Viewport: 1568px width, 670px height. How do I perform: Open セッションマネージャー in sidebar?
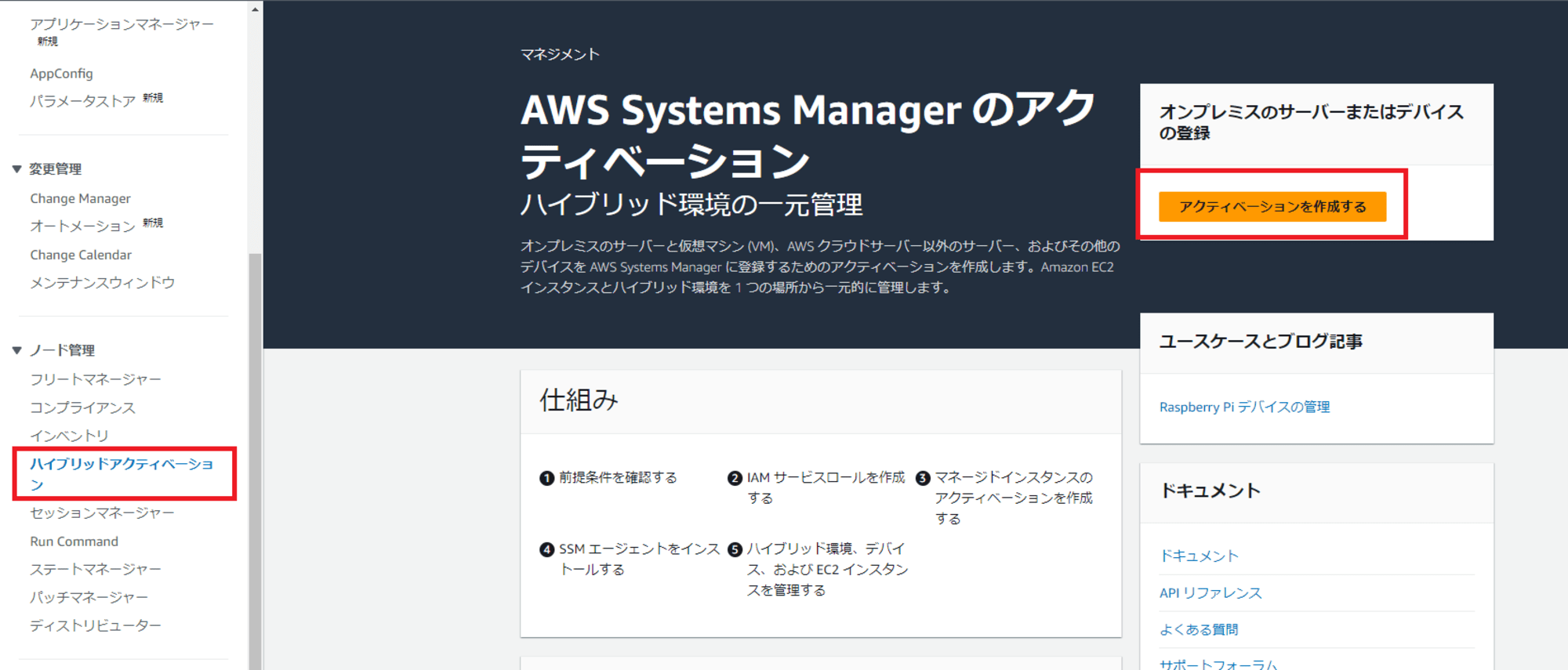click(x=102, y=513)
